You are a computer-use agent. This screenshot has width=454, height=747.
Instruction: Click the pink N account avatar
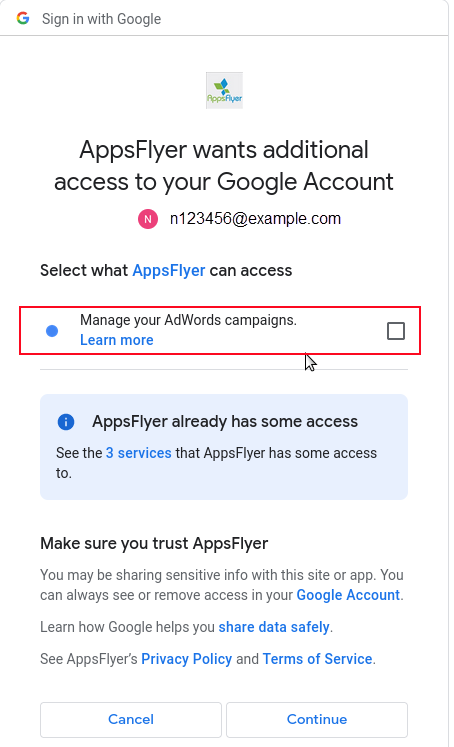point(148,219)
